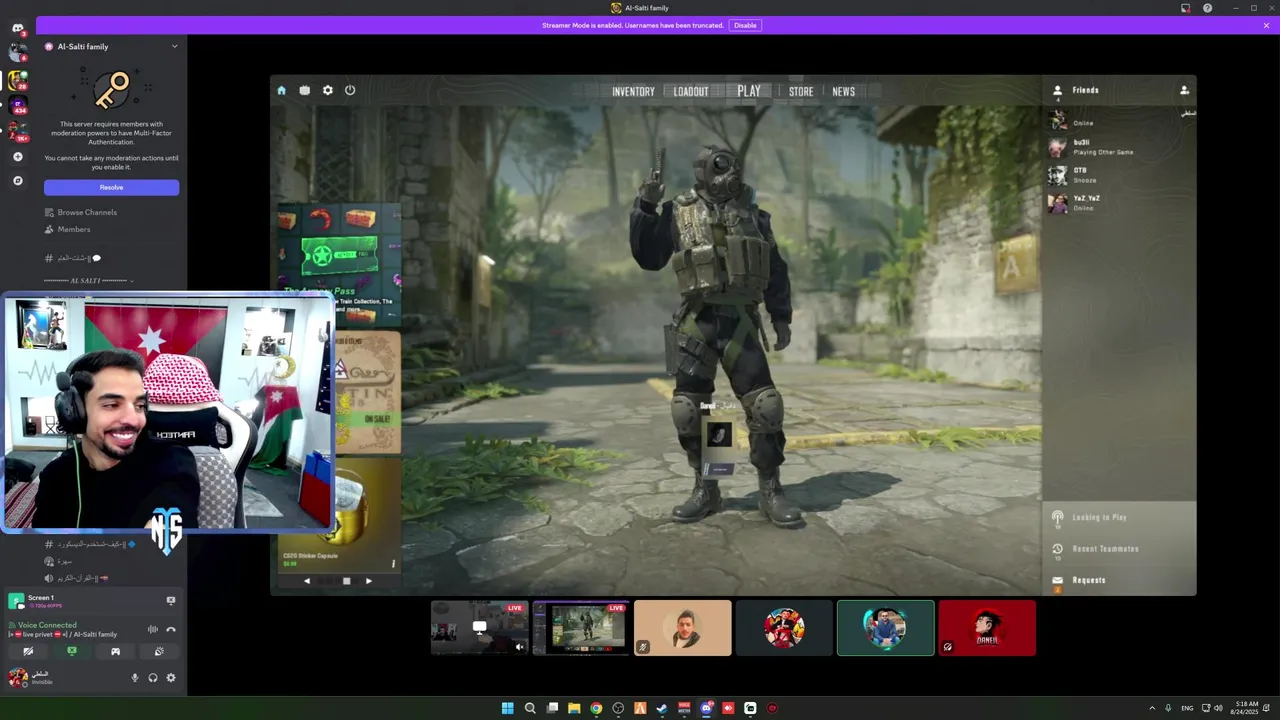
Task: Disconnect from voice channel
Action: (171, 629)
